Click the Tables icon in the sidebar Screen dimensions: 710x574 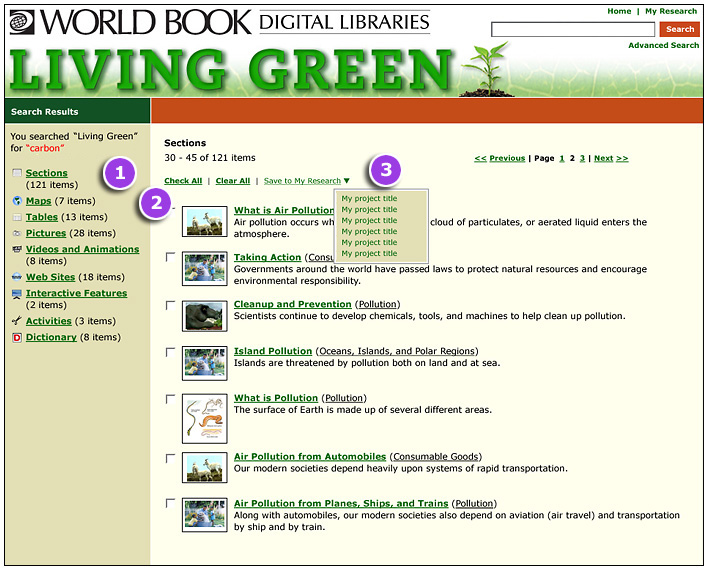(17, 217)
